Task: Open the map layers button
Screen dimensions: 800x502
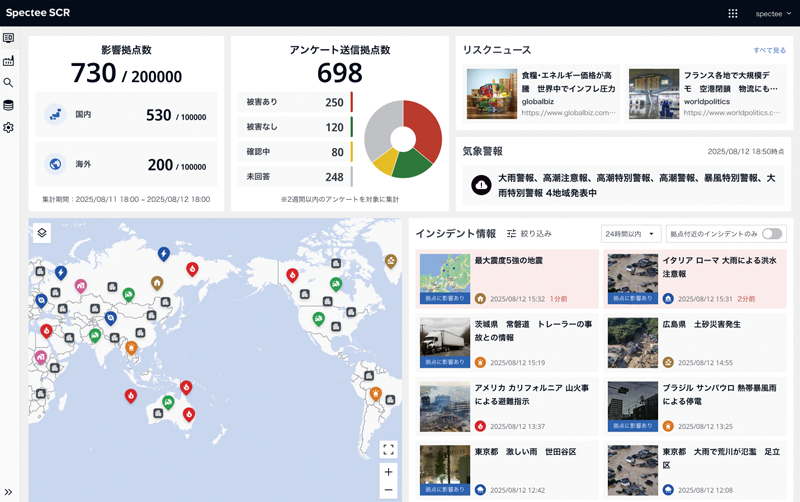Action: [42, 233]
